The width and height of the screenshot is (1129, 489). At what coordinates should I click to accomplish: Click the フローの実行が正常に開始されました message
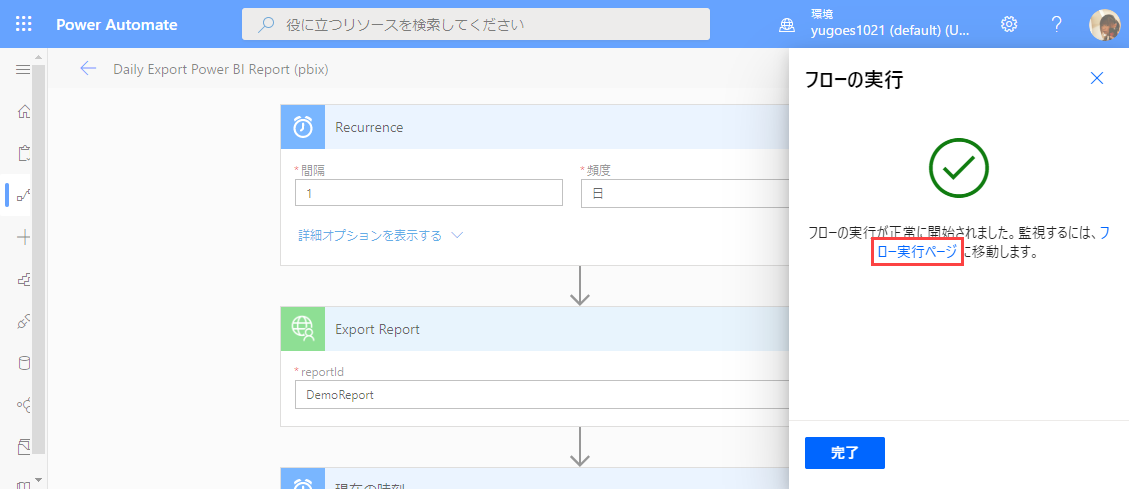point(958,243)
